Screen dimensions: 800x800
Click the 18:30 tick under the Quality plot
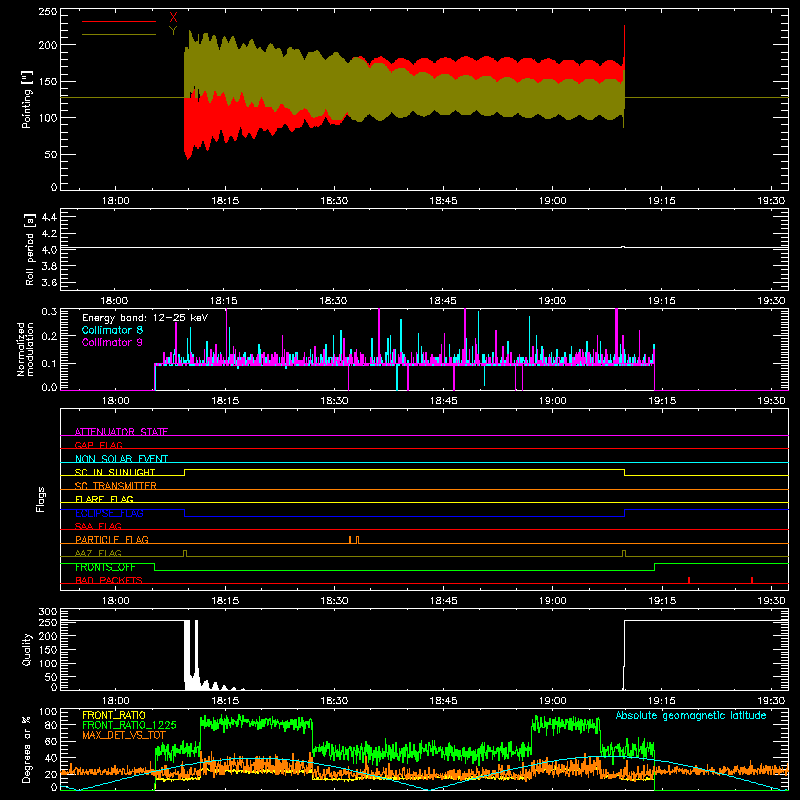334,701
